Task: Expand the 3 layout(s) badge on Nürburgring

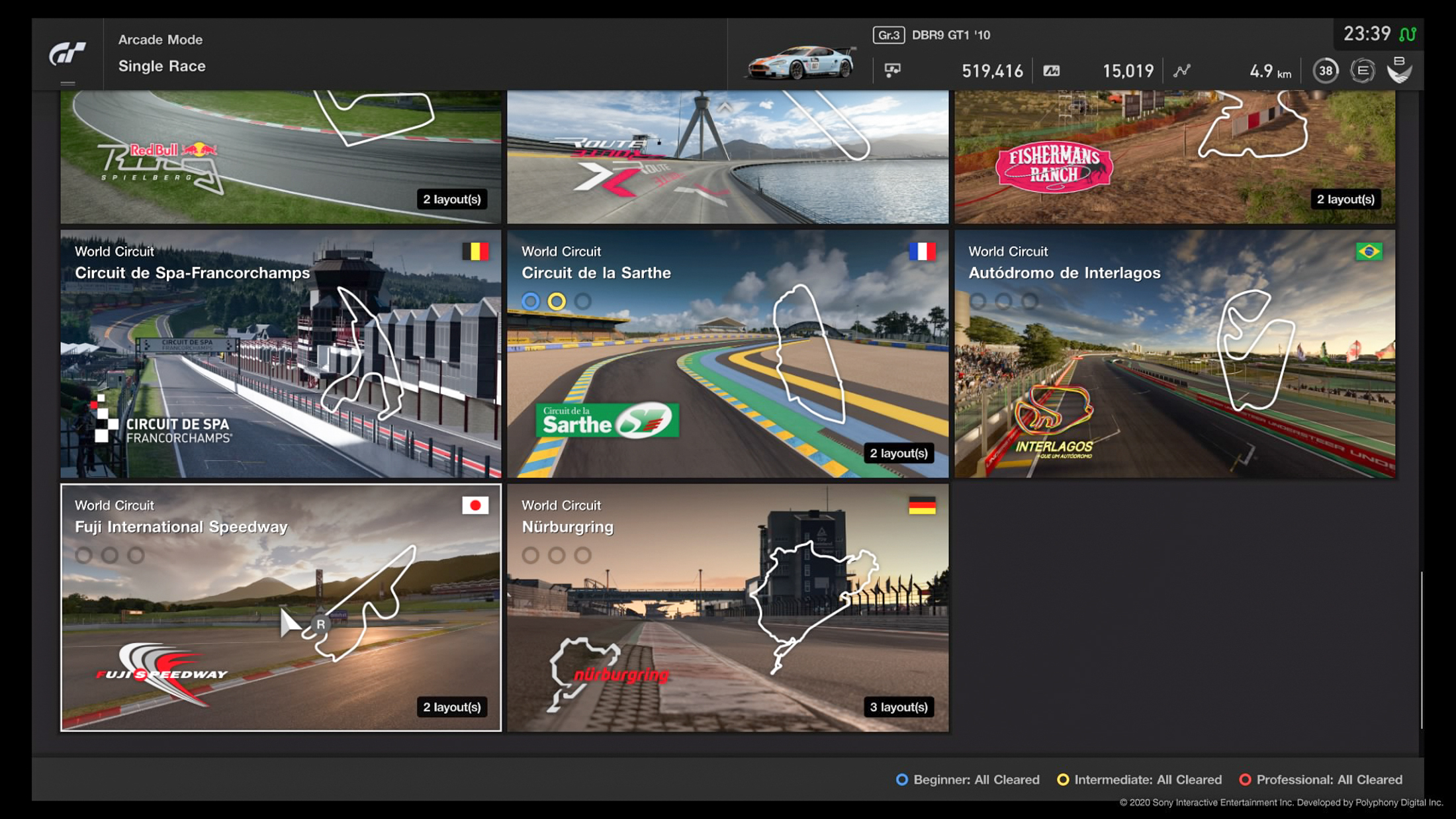Action: [x=898, y=707]
